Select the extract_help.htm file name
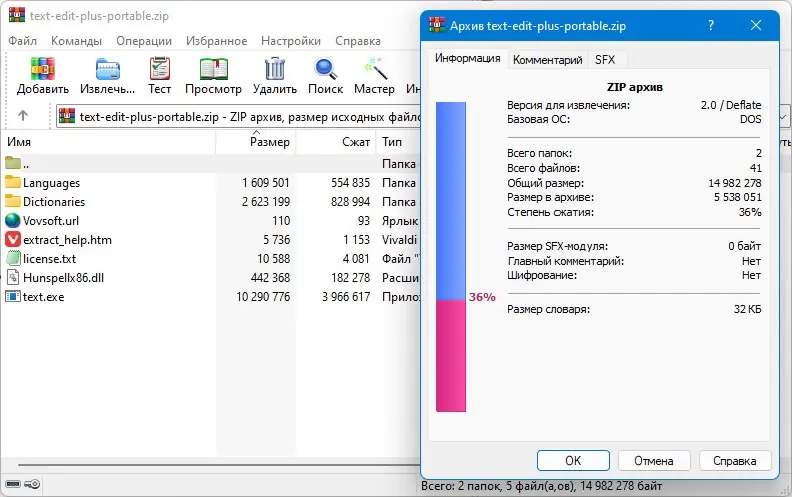Image resolution: width=792 pixels, height=497 pixels. click(x=67, y=240)
